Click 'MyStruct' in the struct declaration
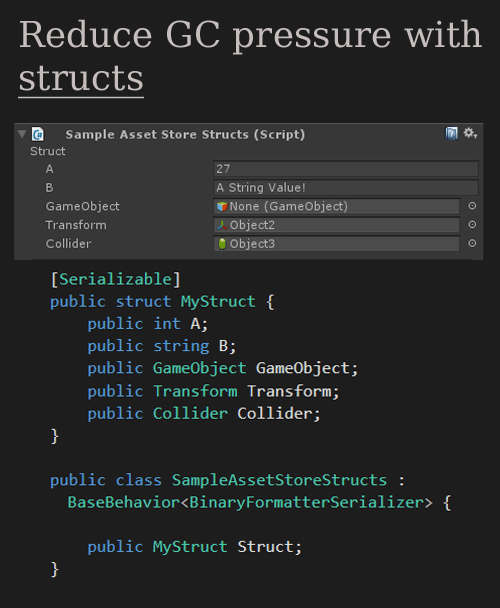The height and width of the screenshot is (608, 500). pyautogui.click(x=218, y=301)
